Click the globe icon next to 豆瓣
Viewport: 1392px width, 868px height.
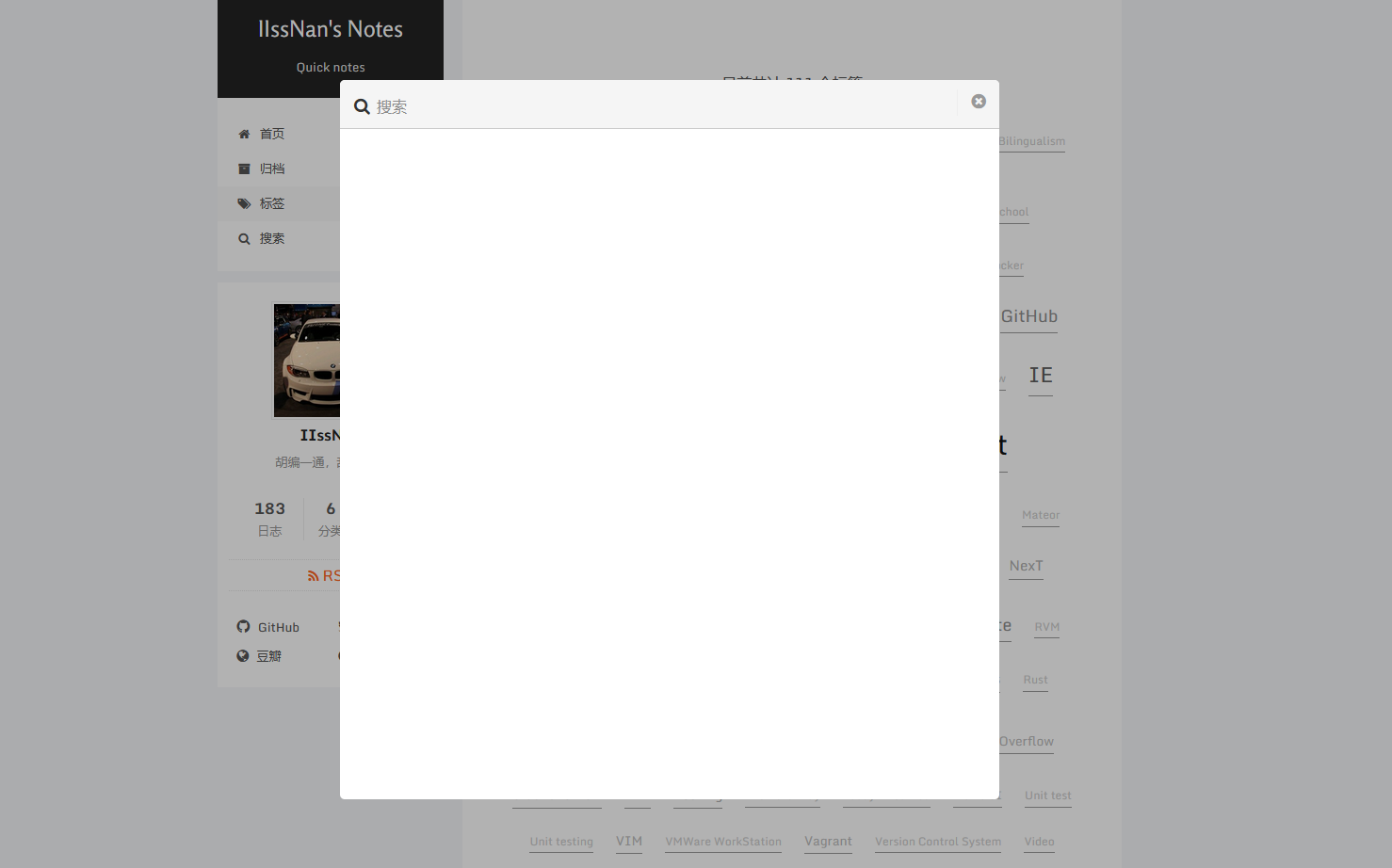tap(243, 656)
